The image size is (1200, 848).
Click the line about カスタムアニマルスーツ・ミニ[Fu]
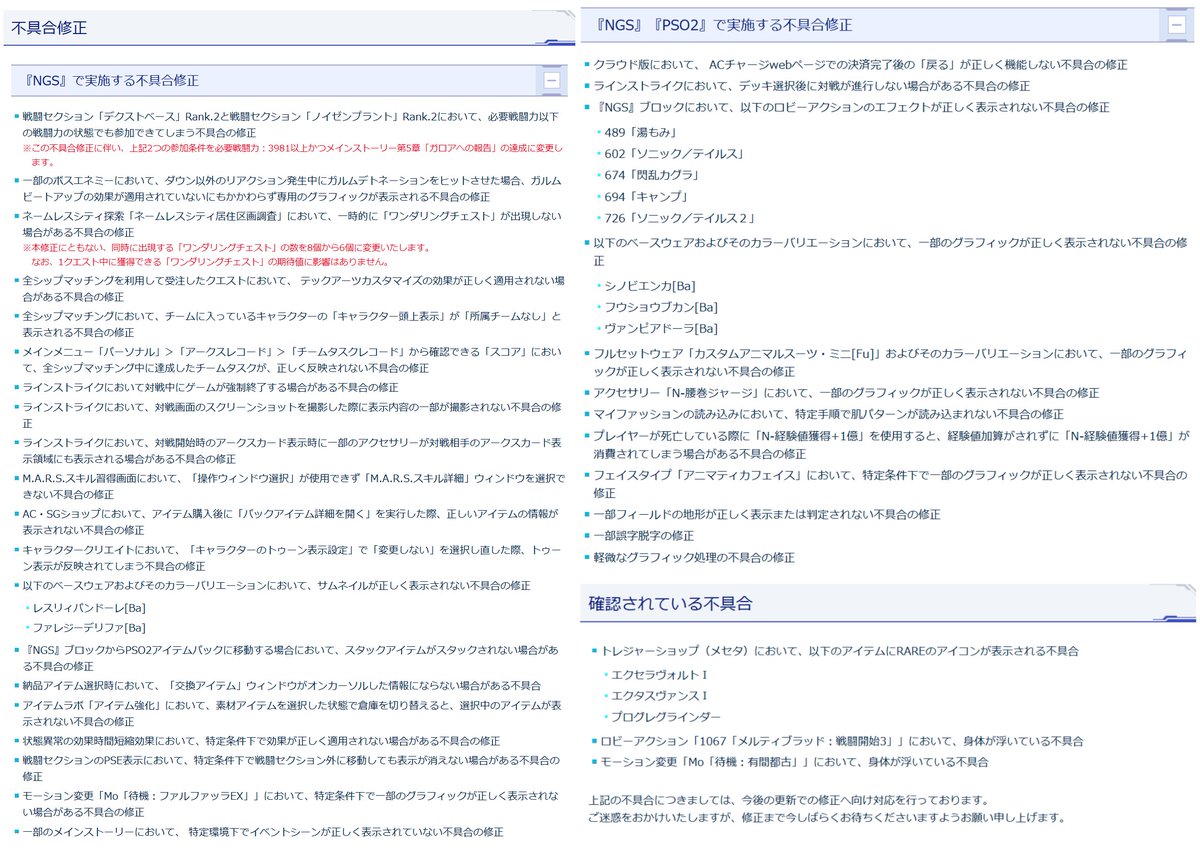[890, 361]
